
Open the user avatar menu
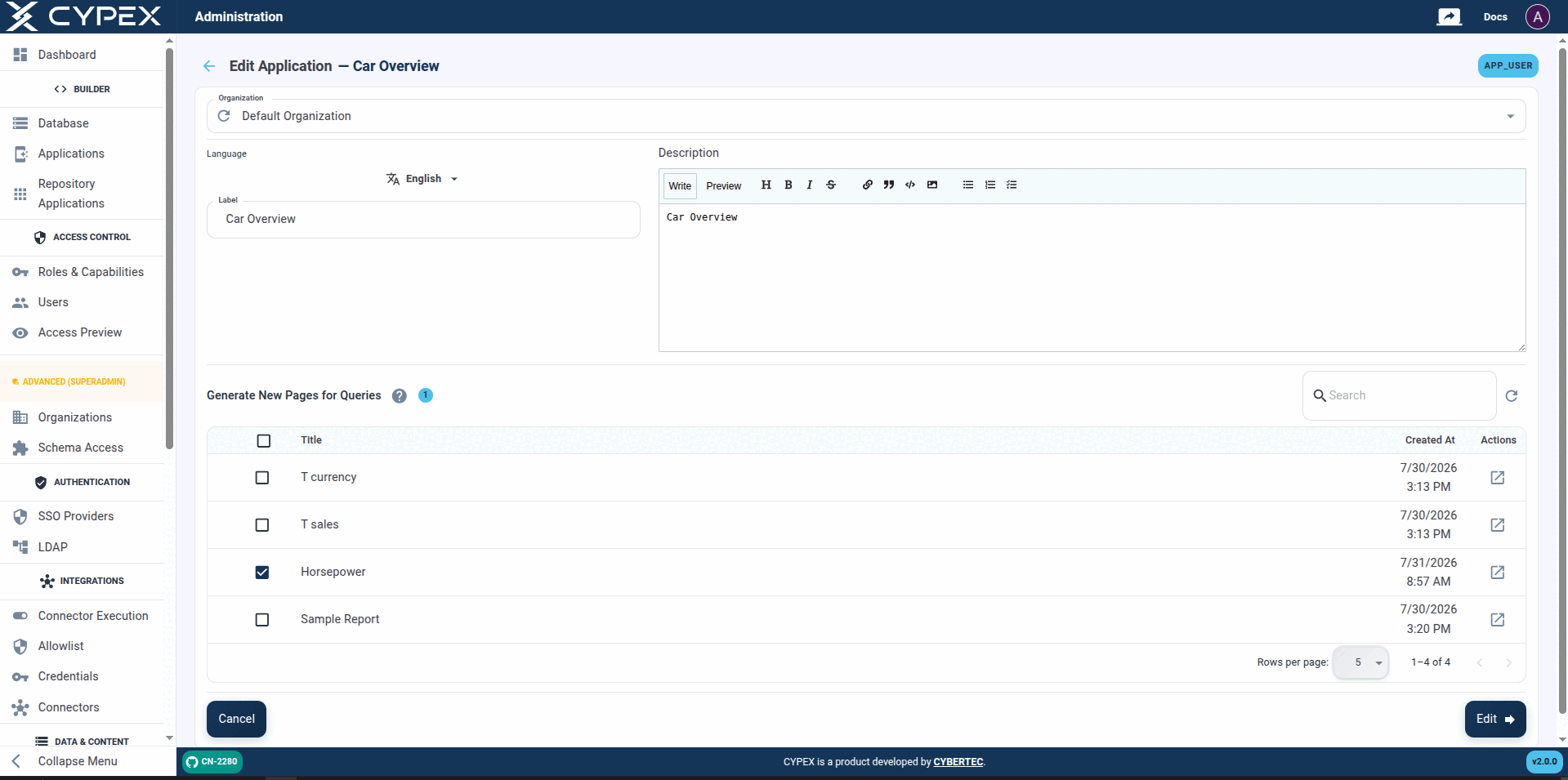click(x=1537, y=16)
